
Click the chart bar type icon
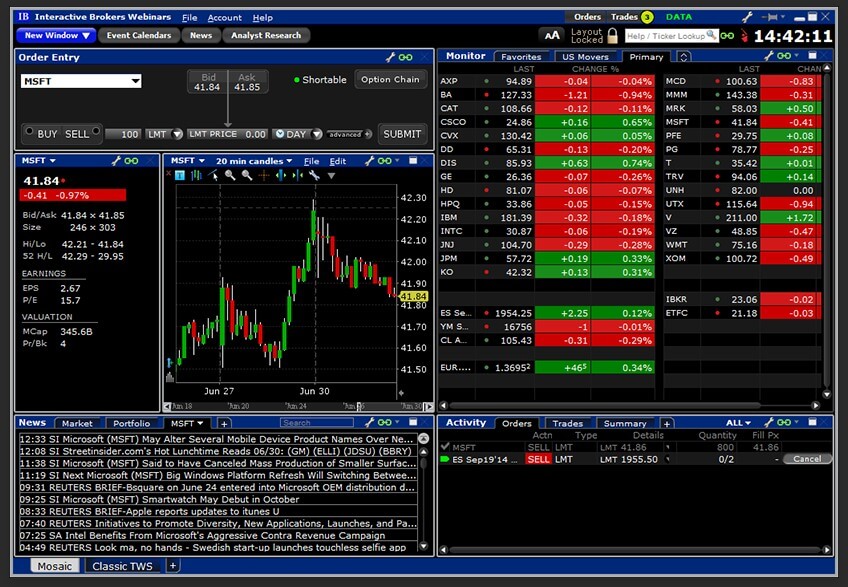click(x=196, y=175)
